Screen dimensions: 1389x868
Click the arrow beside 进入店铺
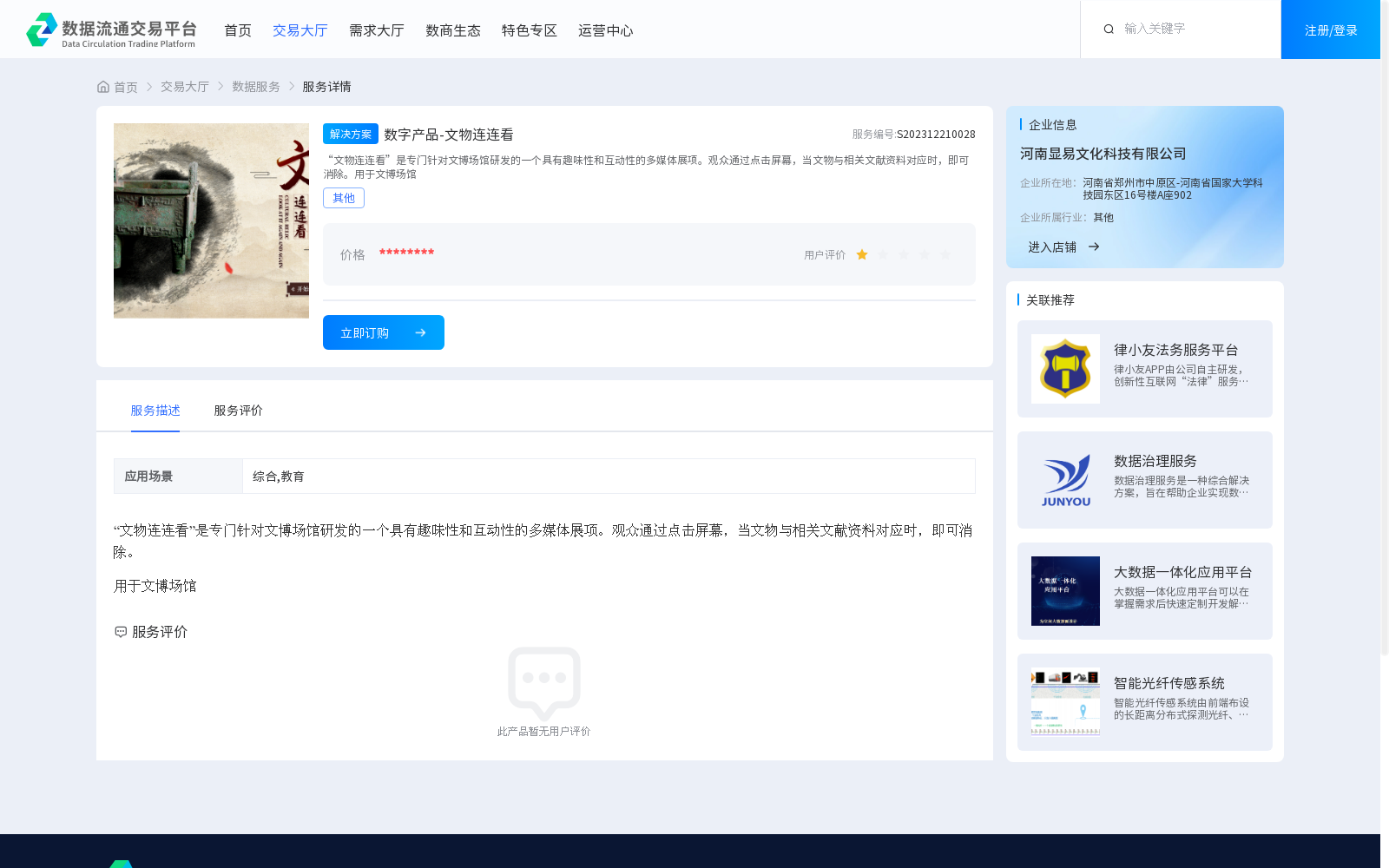point(1094,247)
